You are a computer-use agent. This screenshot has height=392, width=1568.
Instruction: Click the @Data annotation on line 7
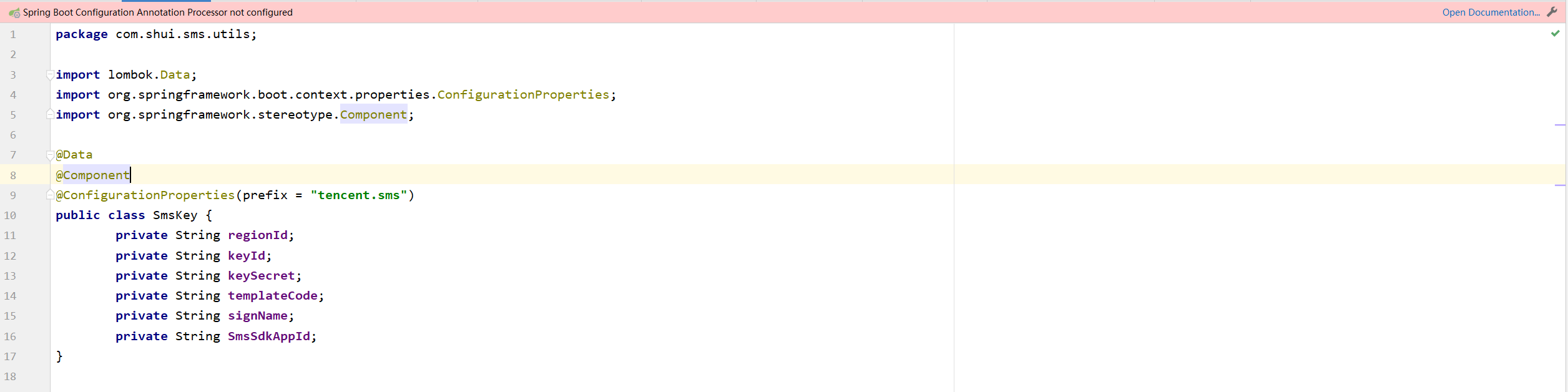pos(74,155)
